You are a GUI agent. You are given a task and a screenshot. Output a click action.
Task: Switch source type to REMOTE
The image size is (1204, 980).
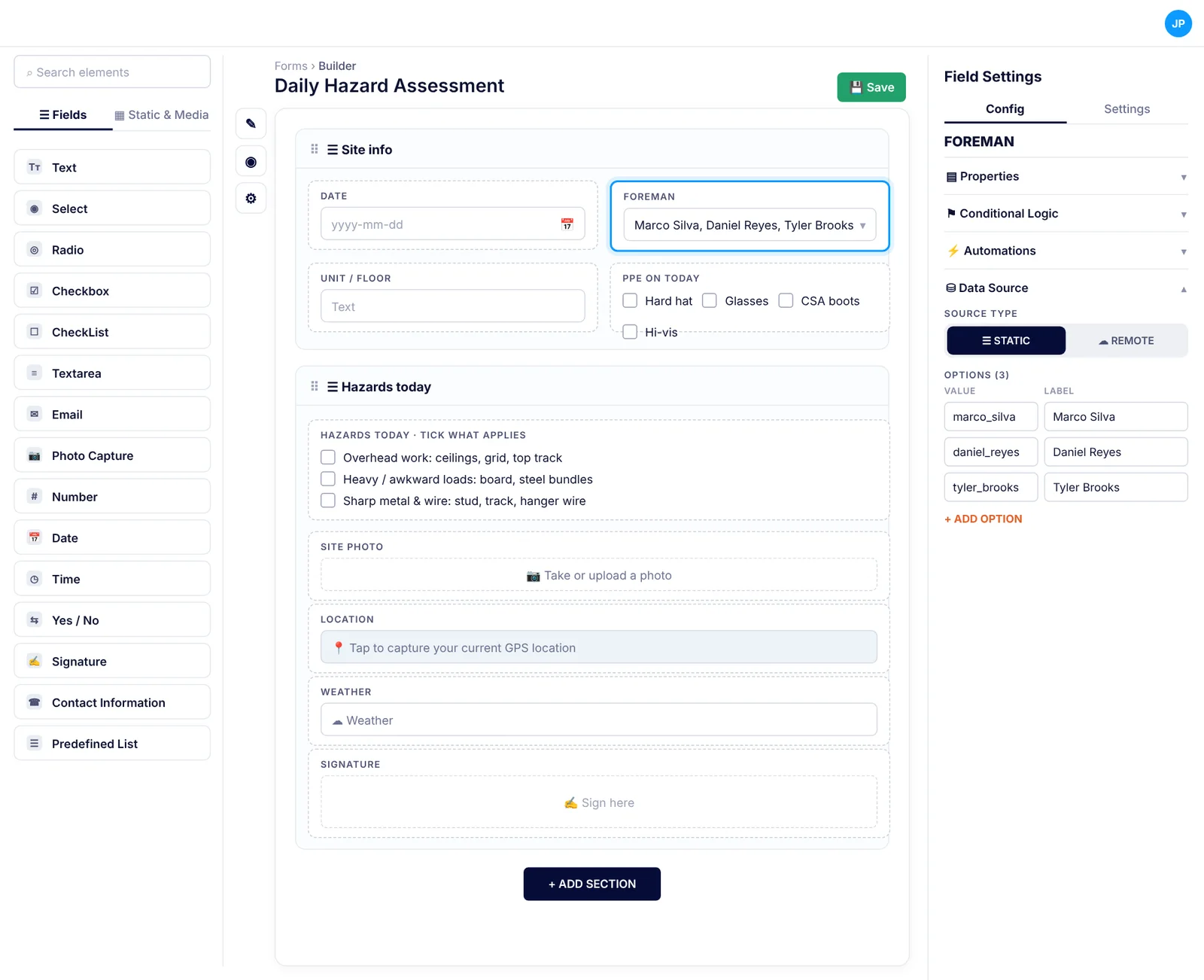(1126, 340)
